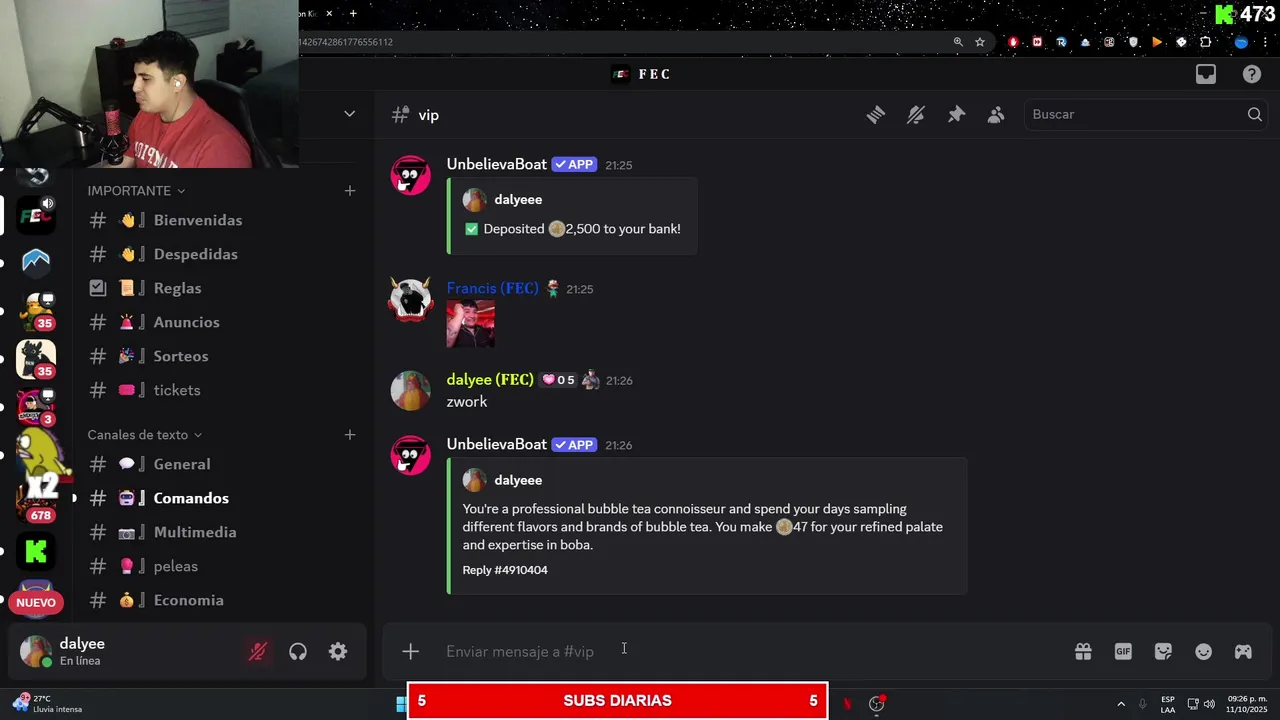Screen dimensions: 1280x720
Task: Toggle headphones deafen in user panel
Action: coord(298,652)
